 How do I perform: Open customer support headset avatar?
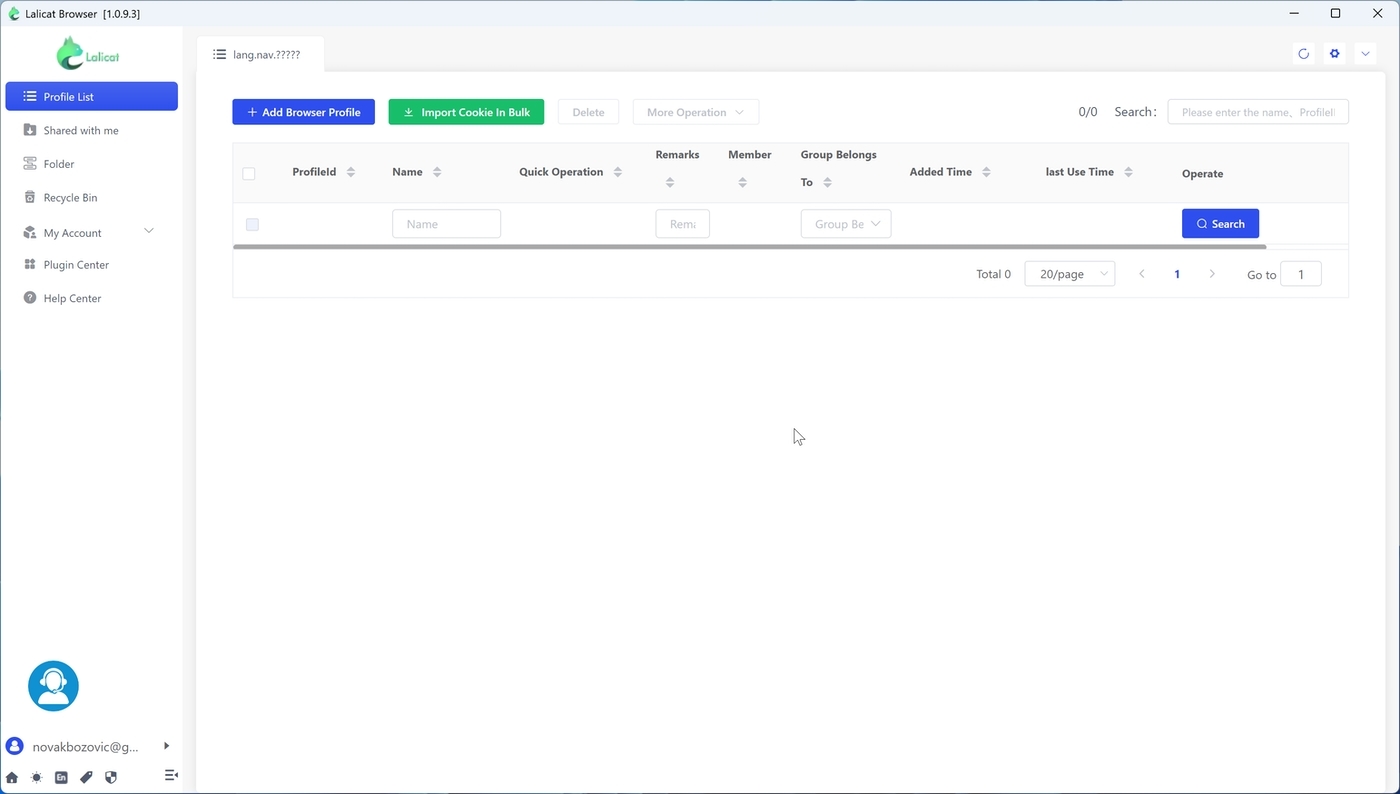53,686
